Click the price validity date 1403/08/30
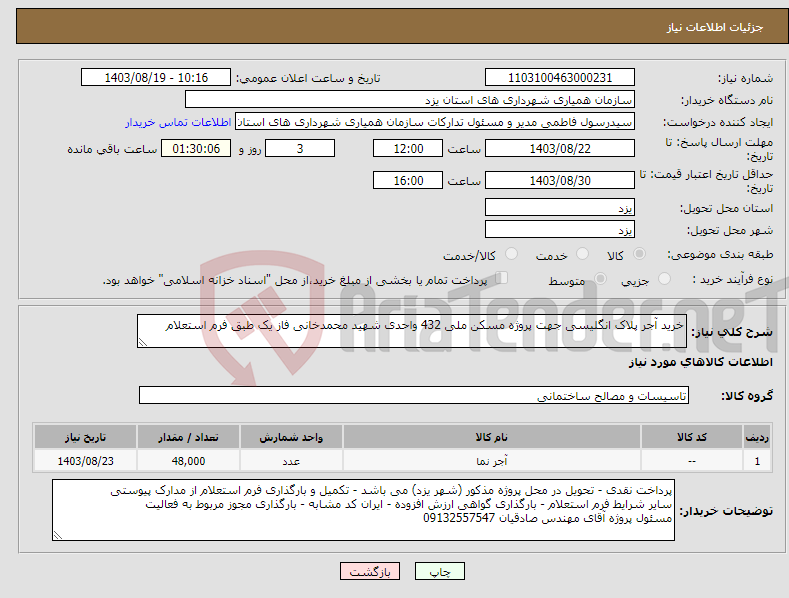The height and width of the screenshot is (598, 789). (560, 180)
